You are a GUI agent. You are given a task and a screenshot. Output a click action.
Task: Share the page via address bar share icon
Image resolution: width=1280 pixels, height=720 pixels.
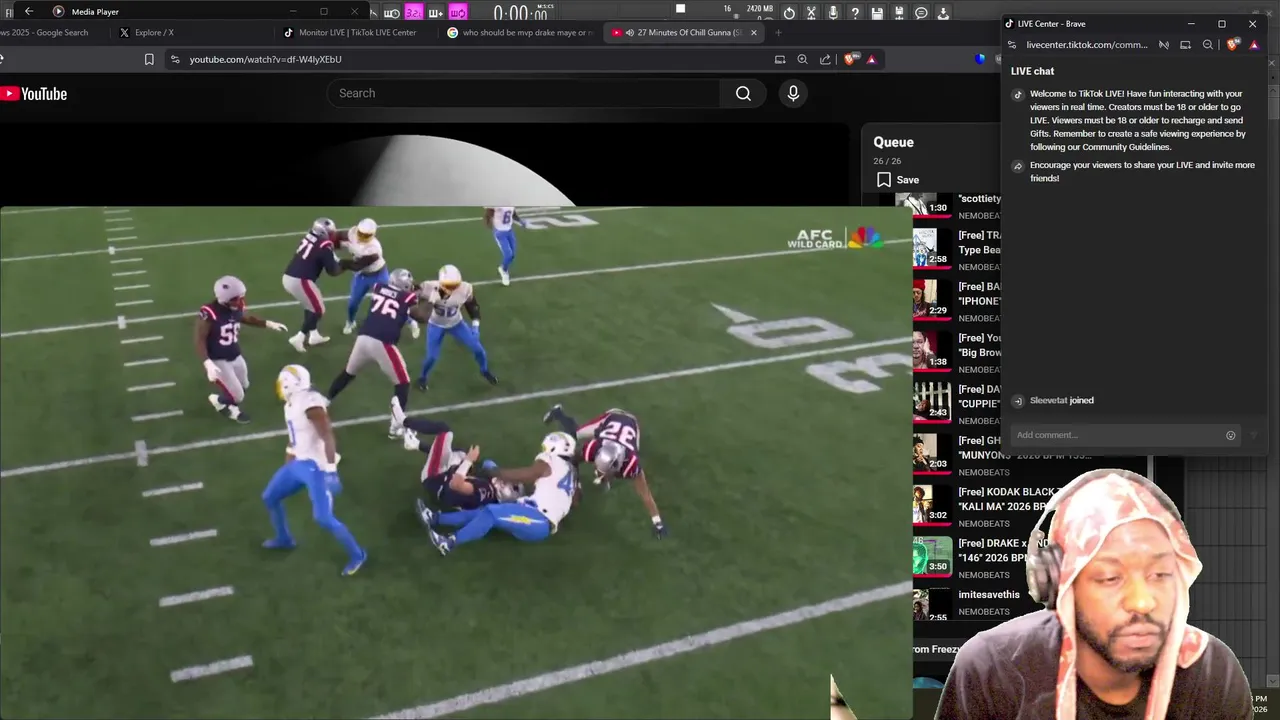[x=825, y=59]
